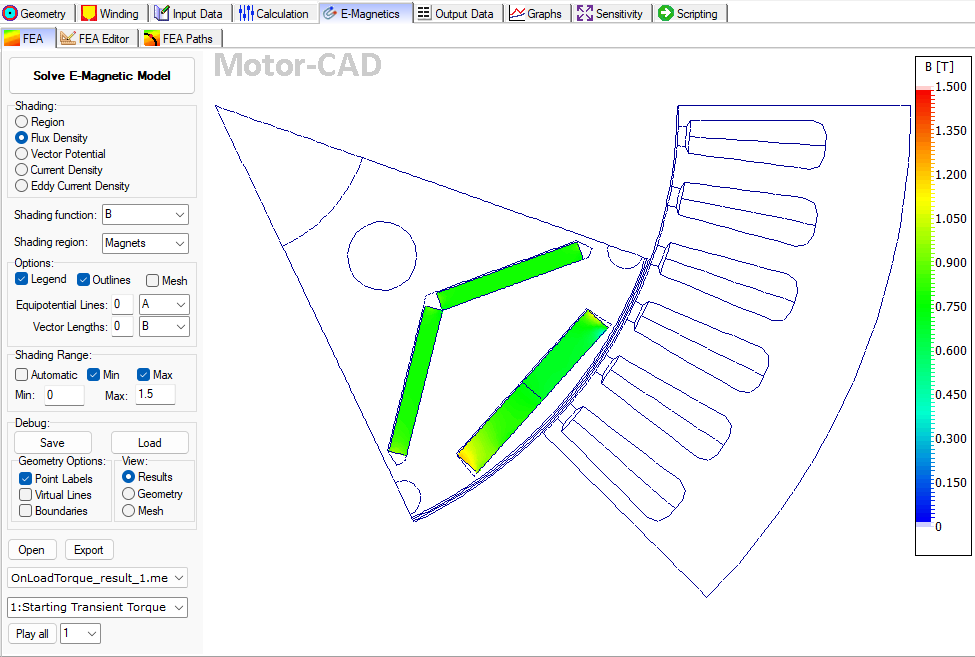
Task: Select Results view radio button
Action: pos(129,477)
